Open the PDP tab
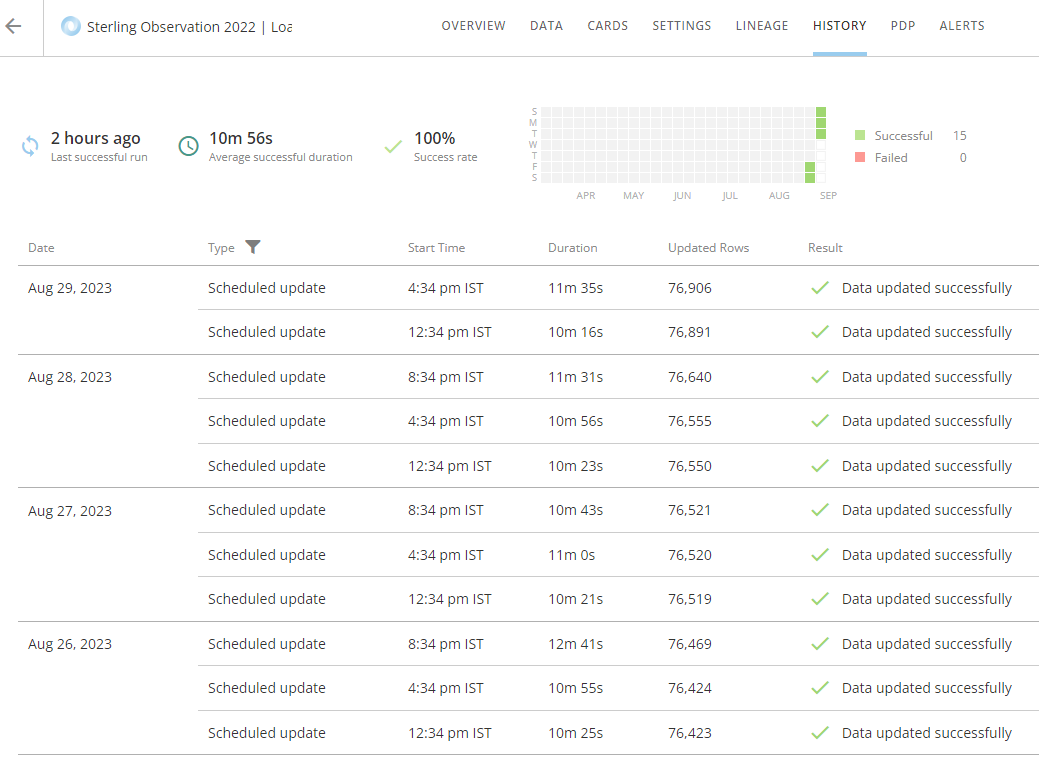 (x=902, y=26)
